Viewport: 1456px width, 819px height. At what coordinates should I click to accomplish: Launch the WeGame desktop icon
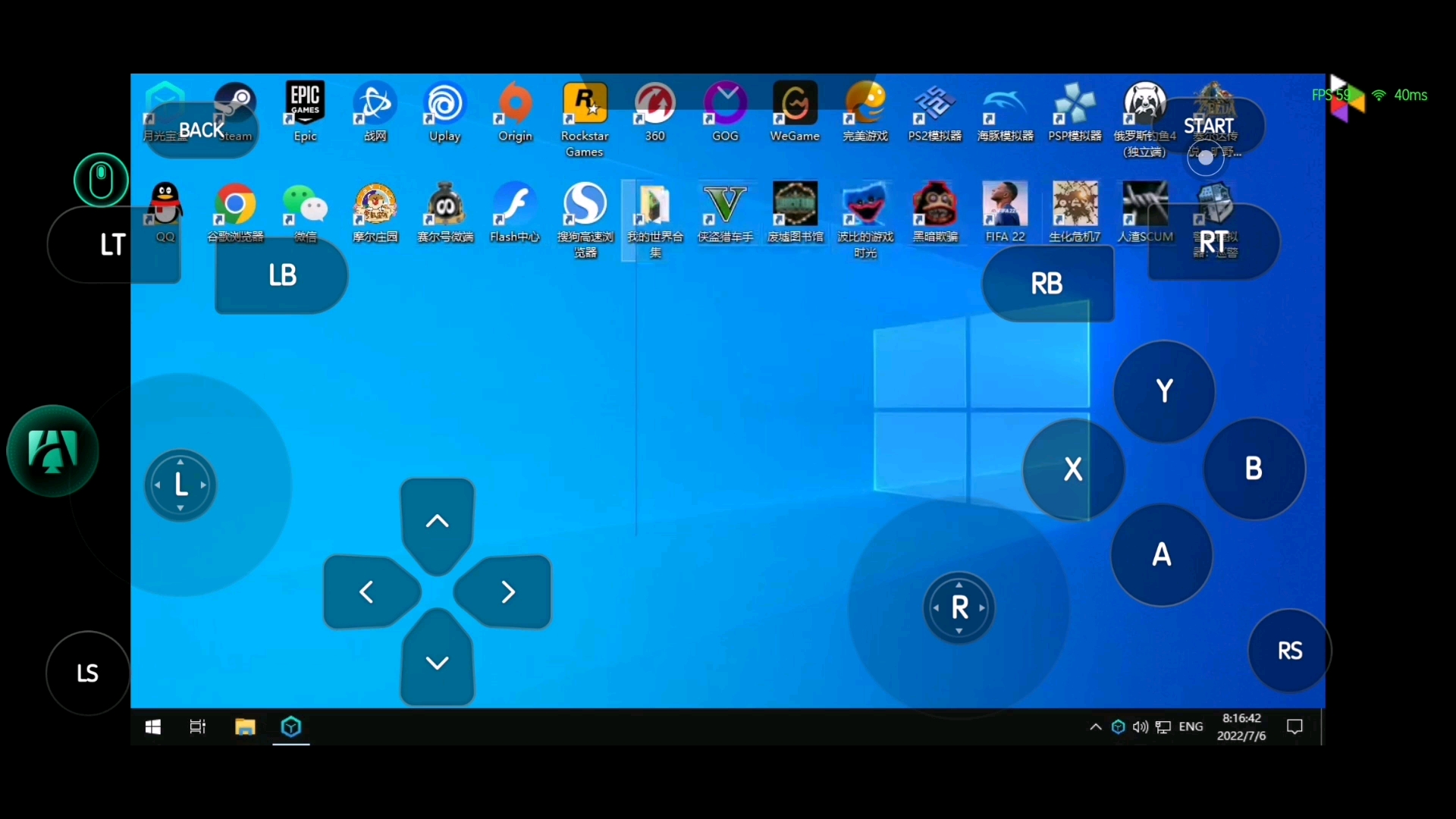click(795, 111)
